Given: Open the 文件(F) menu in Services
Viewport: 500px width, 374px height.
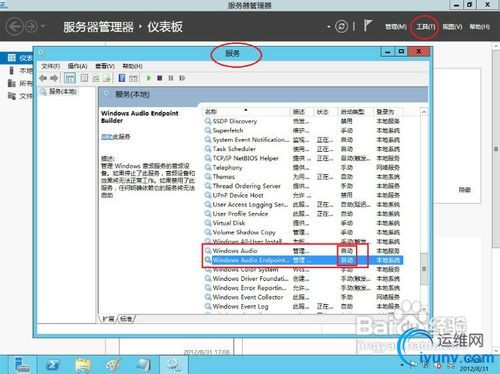Looking at the screenshot, I should pyautogui.click(x=51, y=66).
